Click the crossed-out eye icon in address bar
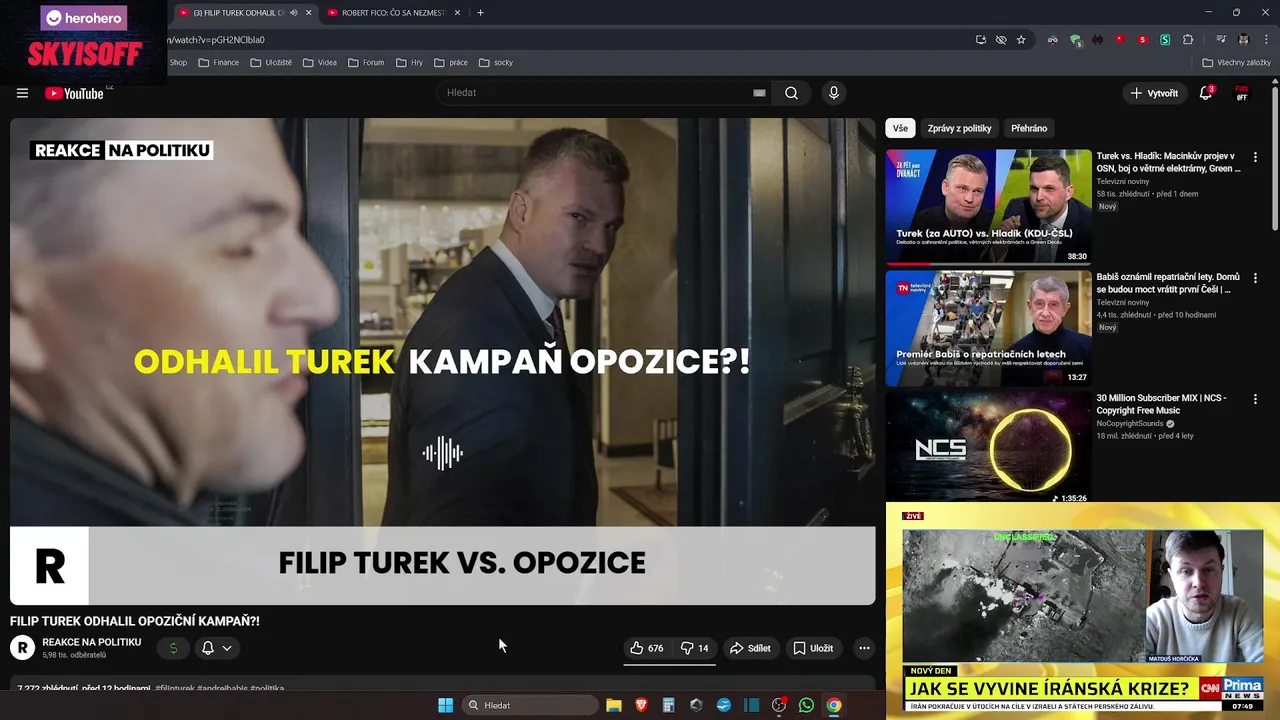Image resolution: width=1280 pixels, height=720 pixels. pyautogui.click(x=1001, y=40)
